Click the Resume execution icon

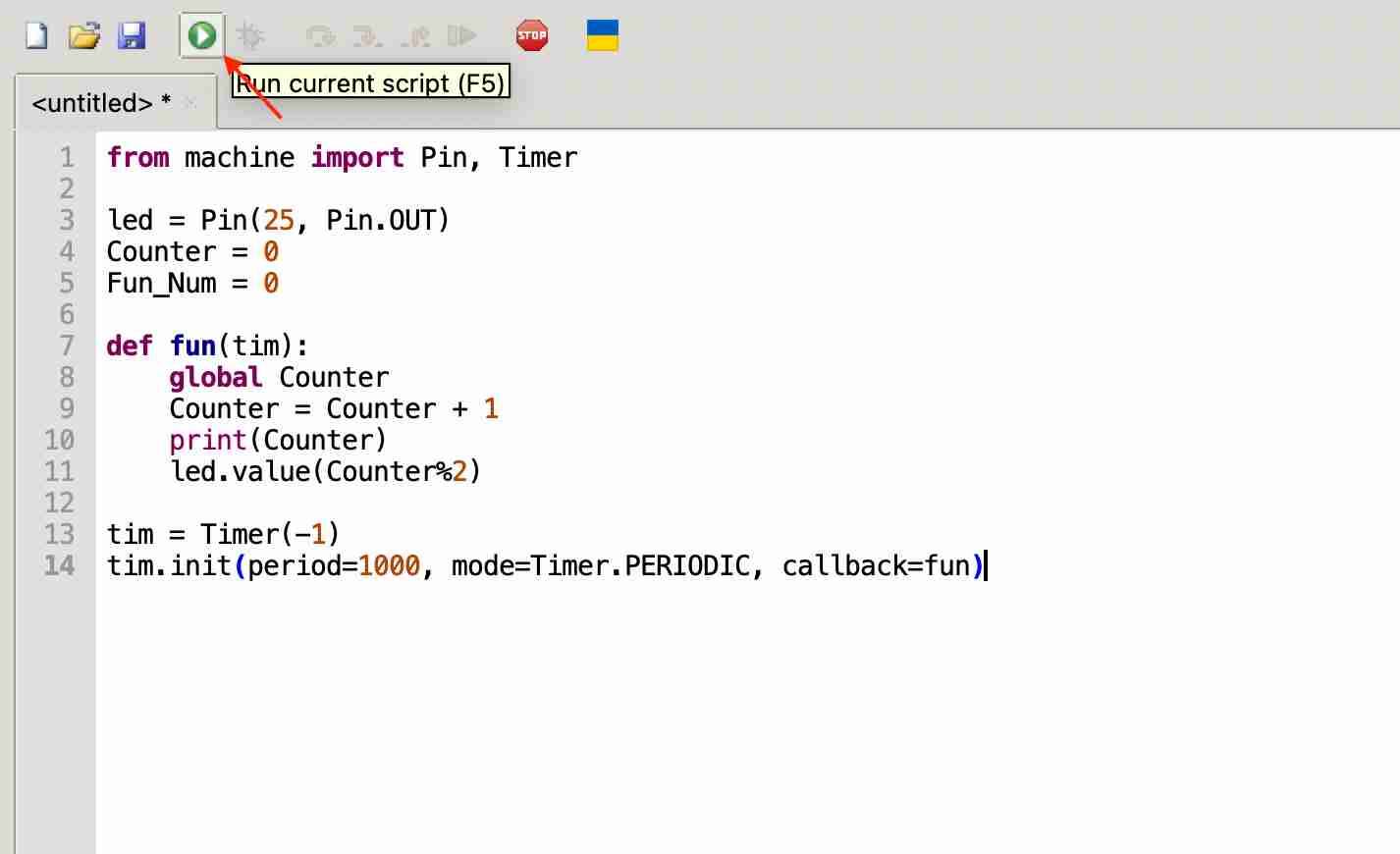click(x=462, y=36)
